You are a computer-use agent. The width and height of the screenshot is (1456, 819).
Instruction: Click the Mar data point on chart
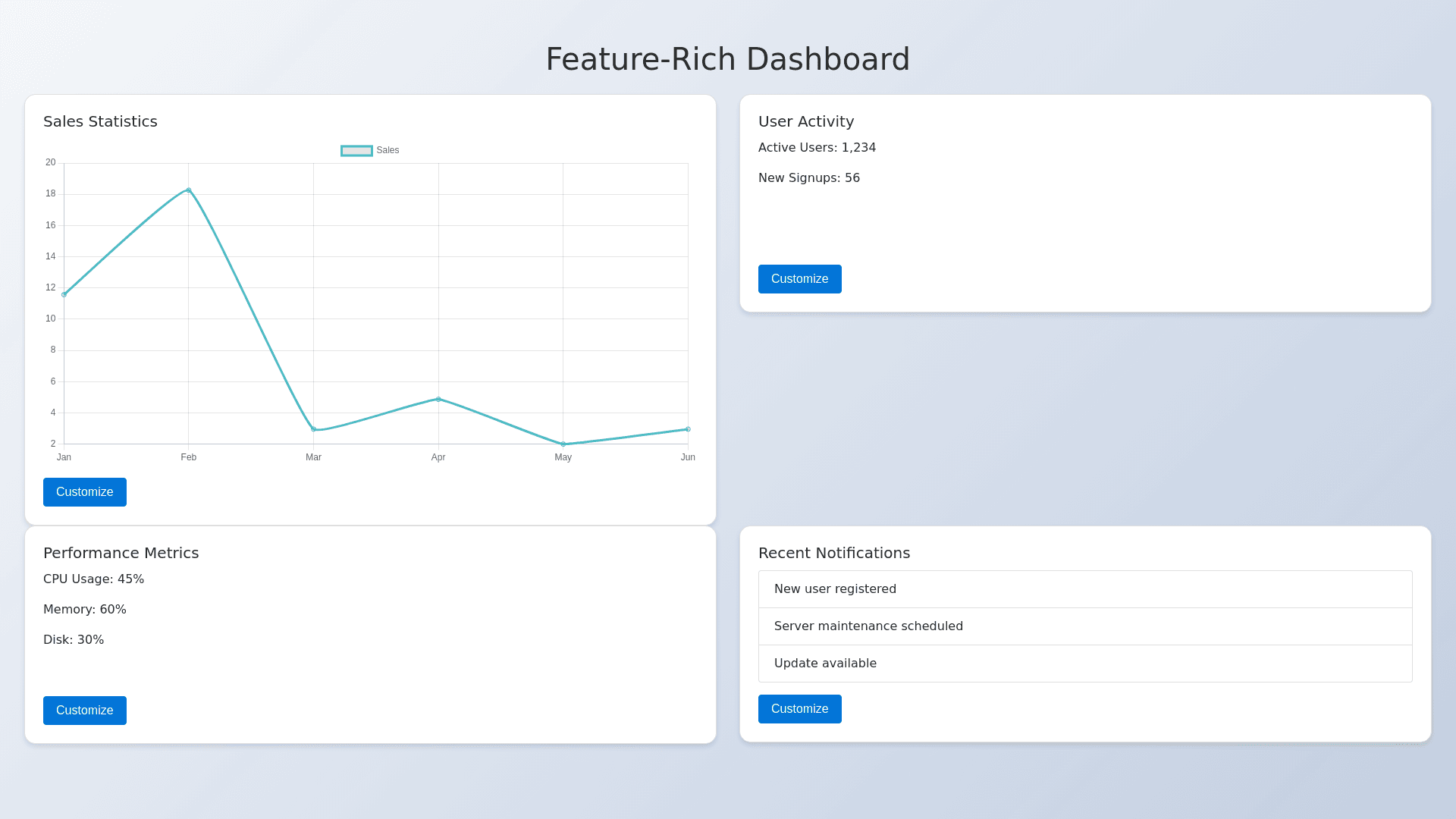[313, 429]
